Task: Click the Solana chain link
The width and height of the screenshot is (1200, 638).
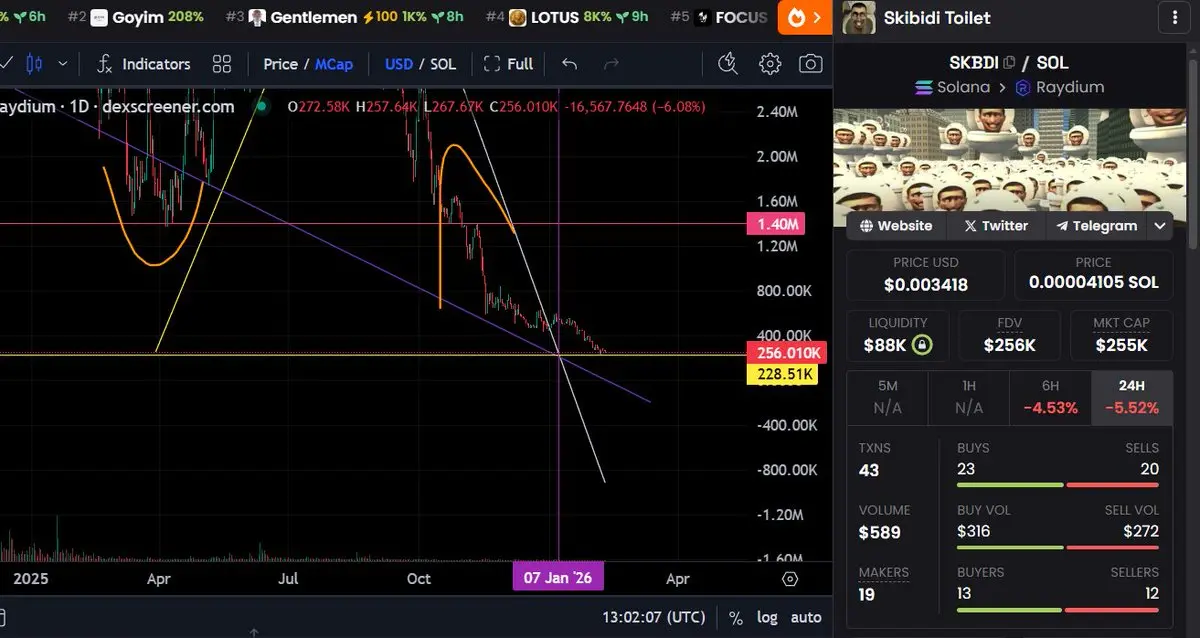Action: [952, 87]
